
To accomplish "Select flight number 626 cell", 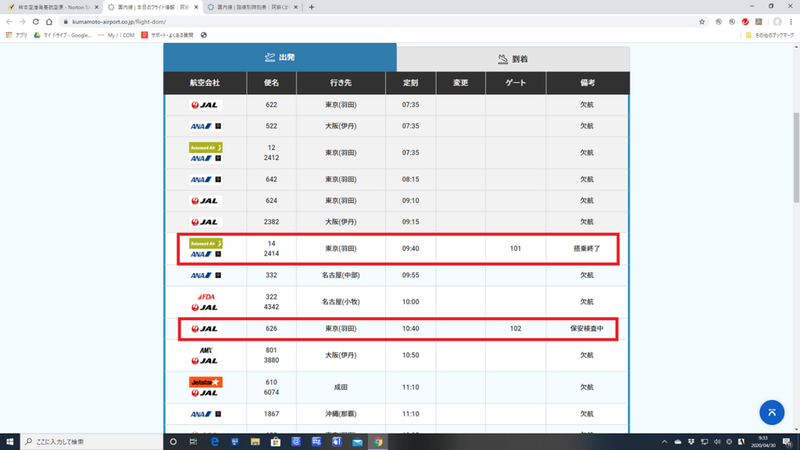I will pos(271,329).
